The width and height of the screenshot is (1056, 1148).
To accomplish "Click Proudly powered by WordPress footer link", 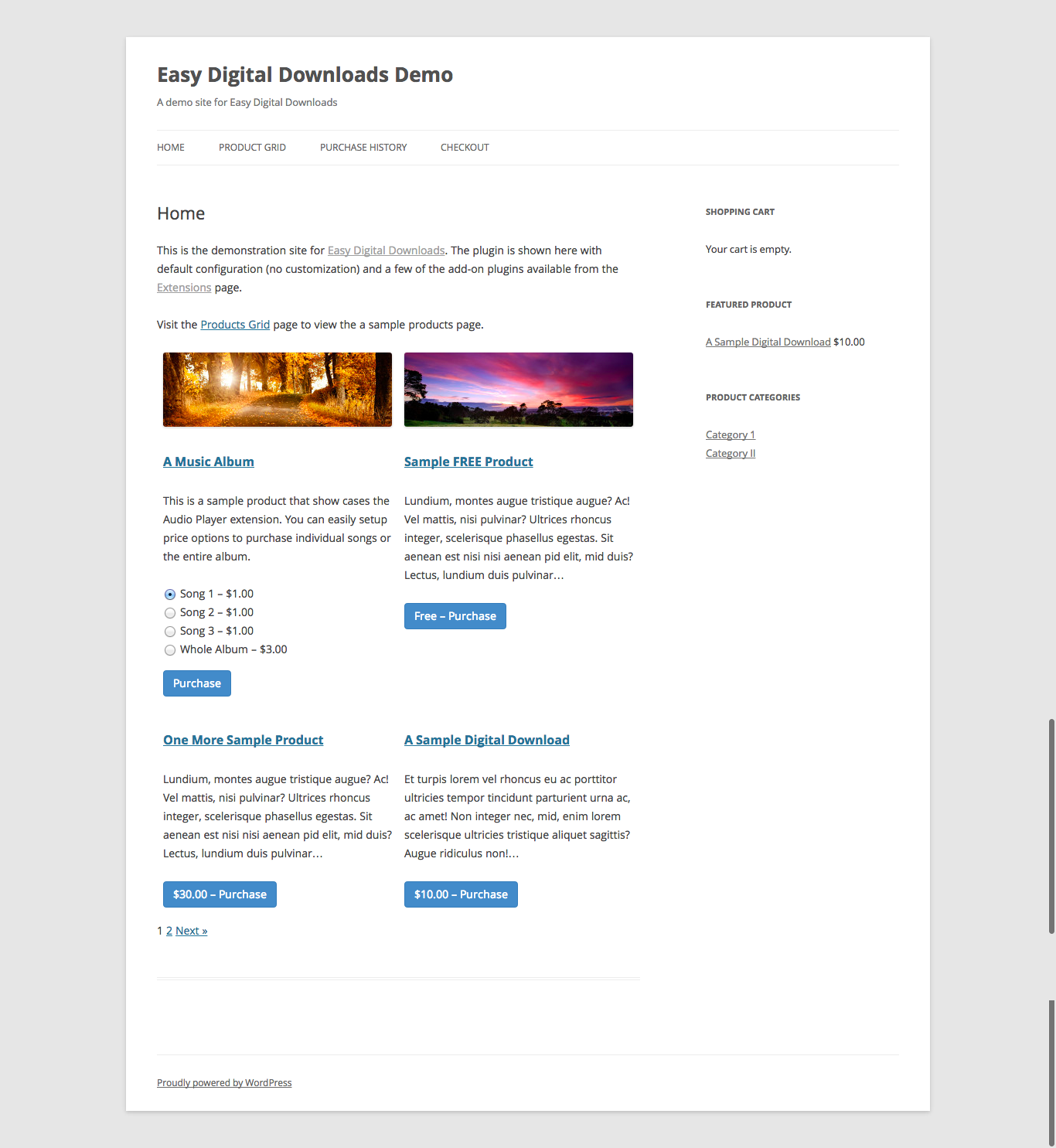I will point(224,1082).
